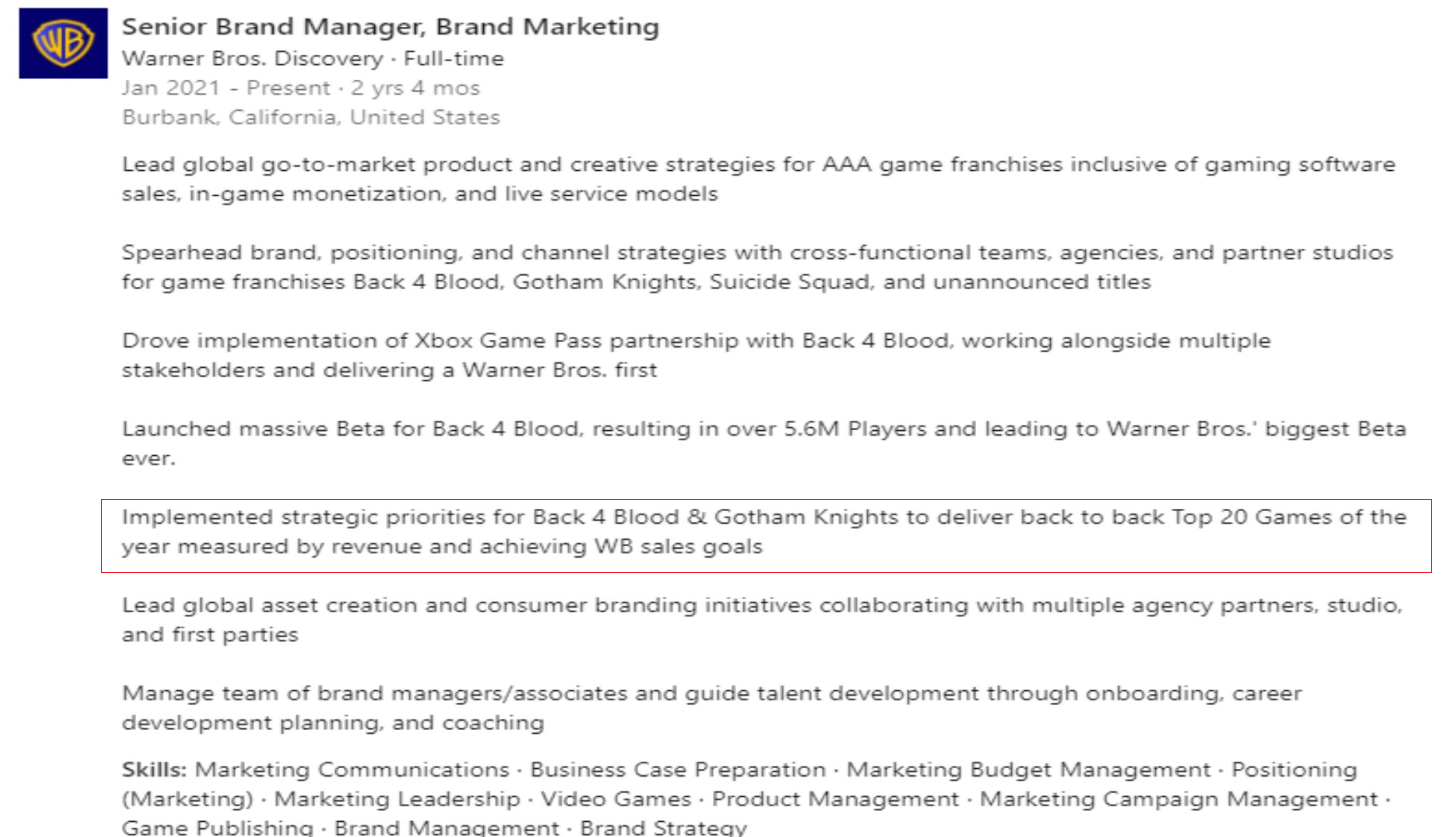Screen dimensions: 1452x837
Task: Click the Burbank, California location text
Action: tap(310, 117)
